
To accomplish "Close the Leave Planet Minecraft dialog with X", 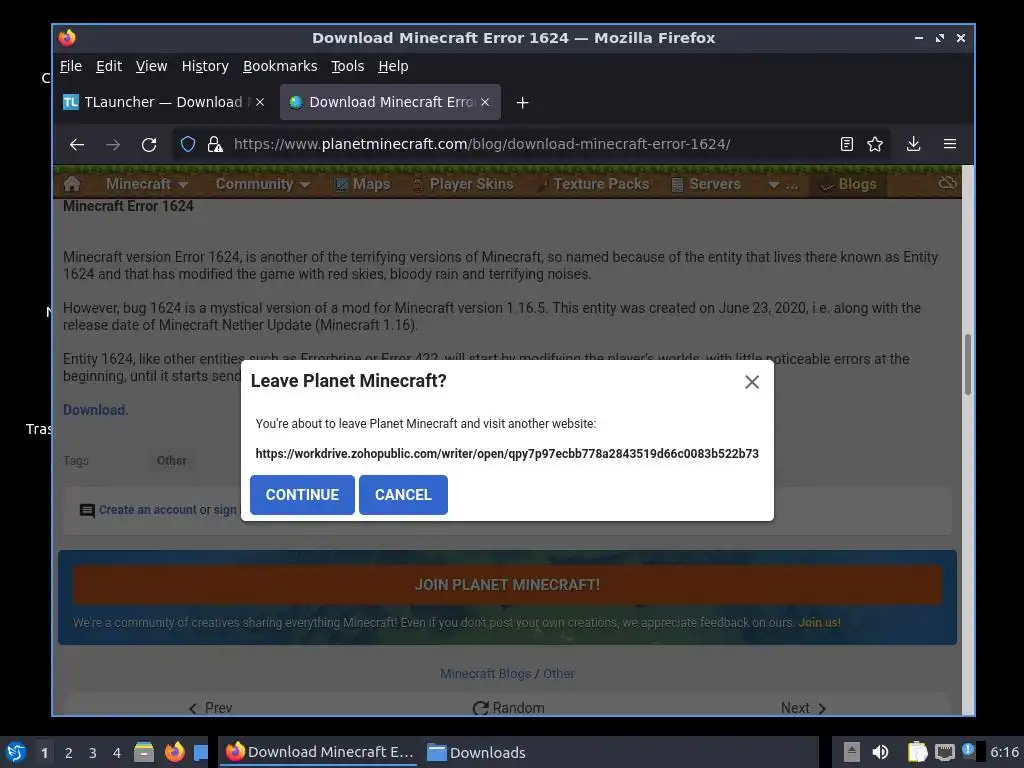I will (752, 382).
